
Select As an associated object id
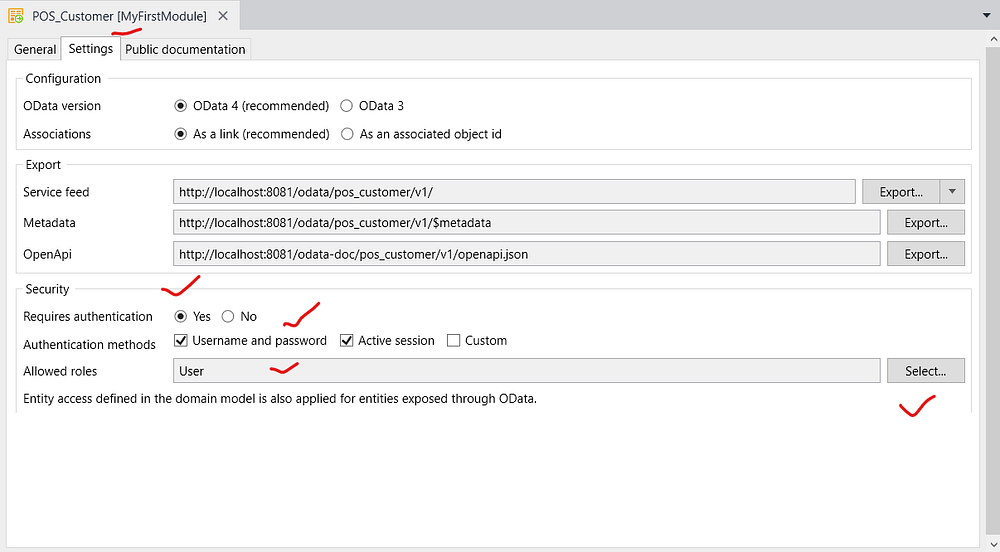(x=347, y=134)
